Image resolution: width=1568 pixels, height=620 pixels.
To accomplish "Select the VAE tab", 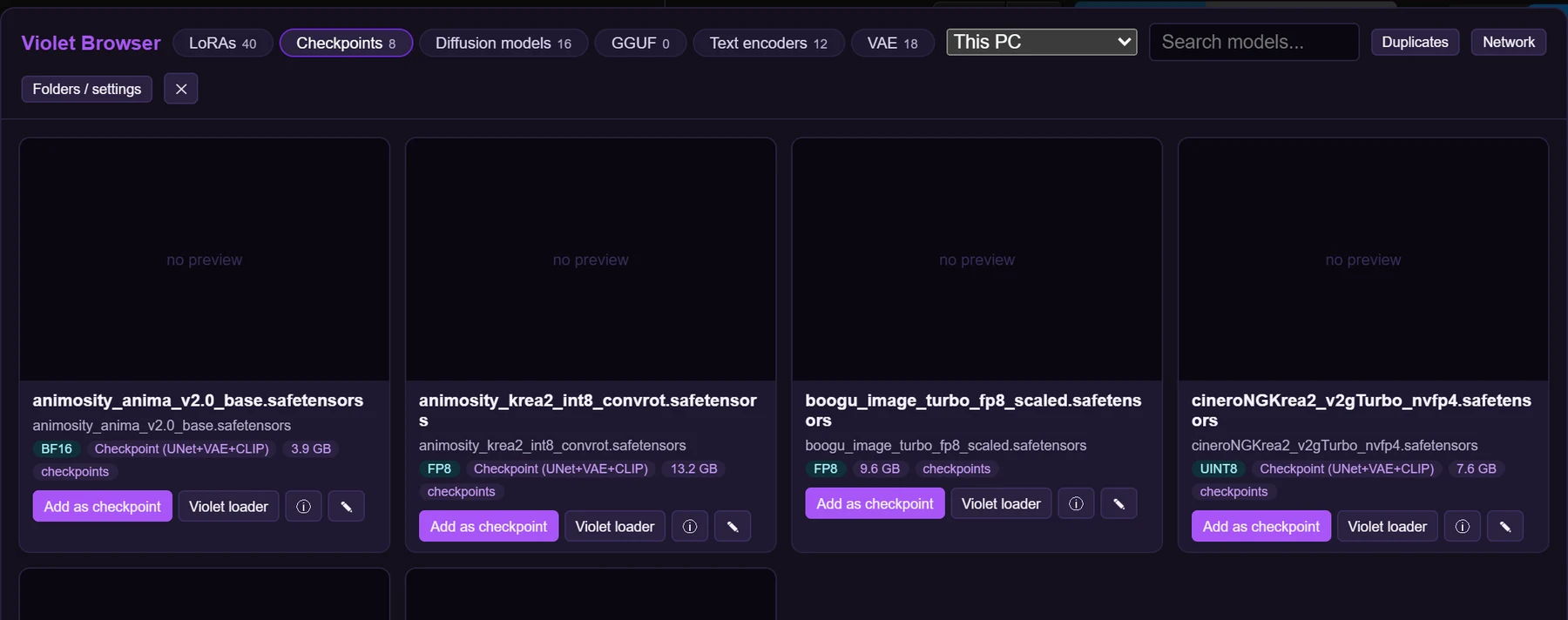I will click(x=892, y=43).
